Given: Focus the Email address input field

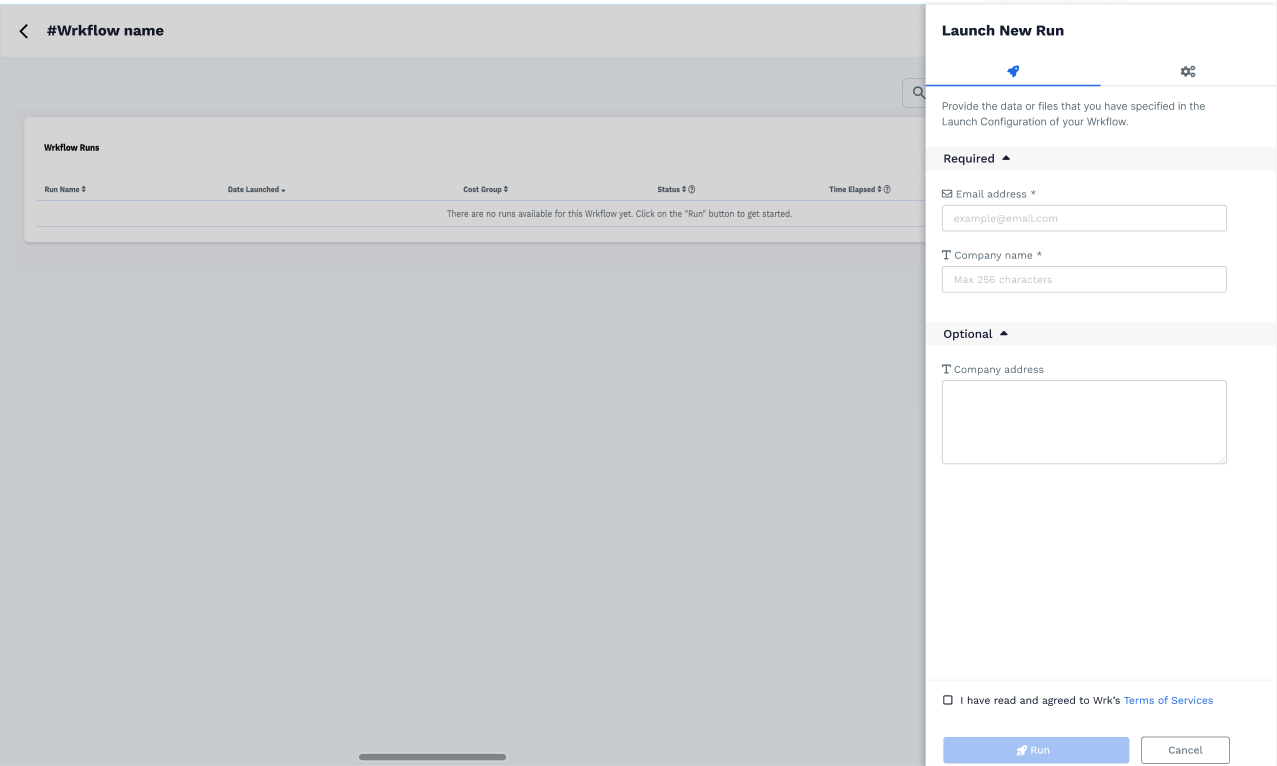Looking at the screenshot, I should 1084,218.
